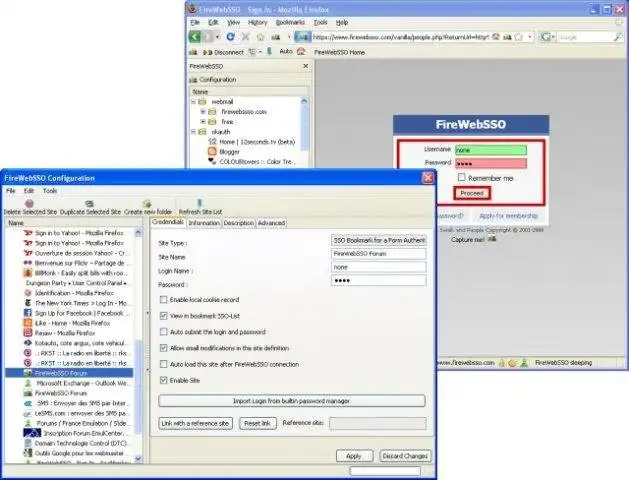The image size is (629, 480).
Task: Reload page with Firefox refresh icon
Action: point(230,37)
